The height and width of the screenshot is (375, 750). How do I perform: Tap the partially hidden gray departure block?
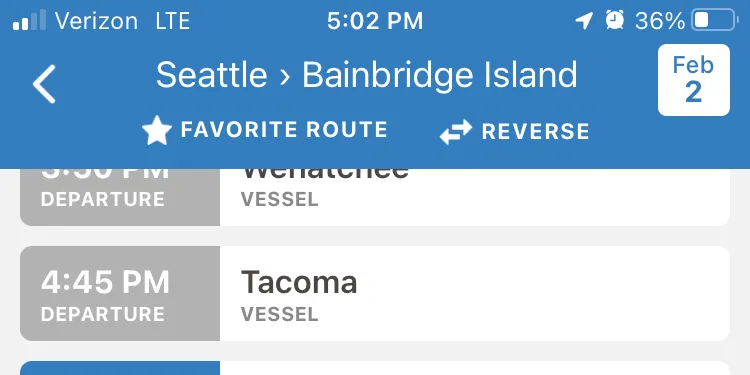tap(120, 197)
